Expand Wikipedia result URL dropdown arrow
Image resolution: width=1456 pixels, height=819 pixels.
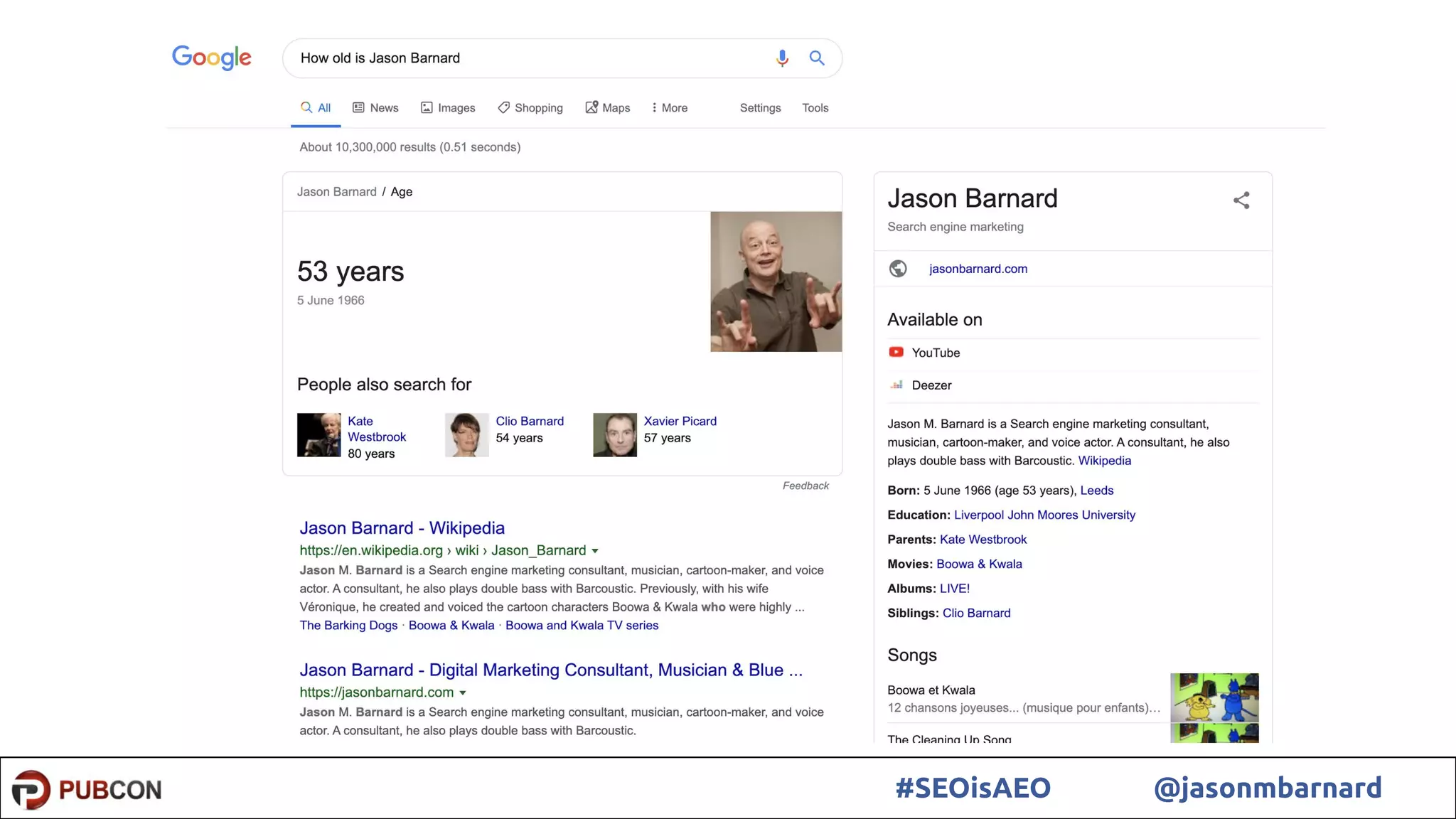(x=595, y=551)
